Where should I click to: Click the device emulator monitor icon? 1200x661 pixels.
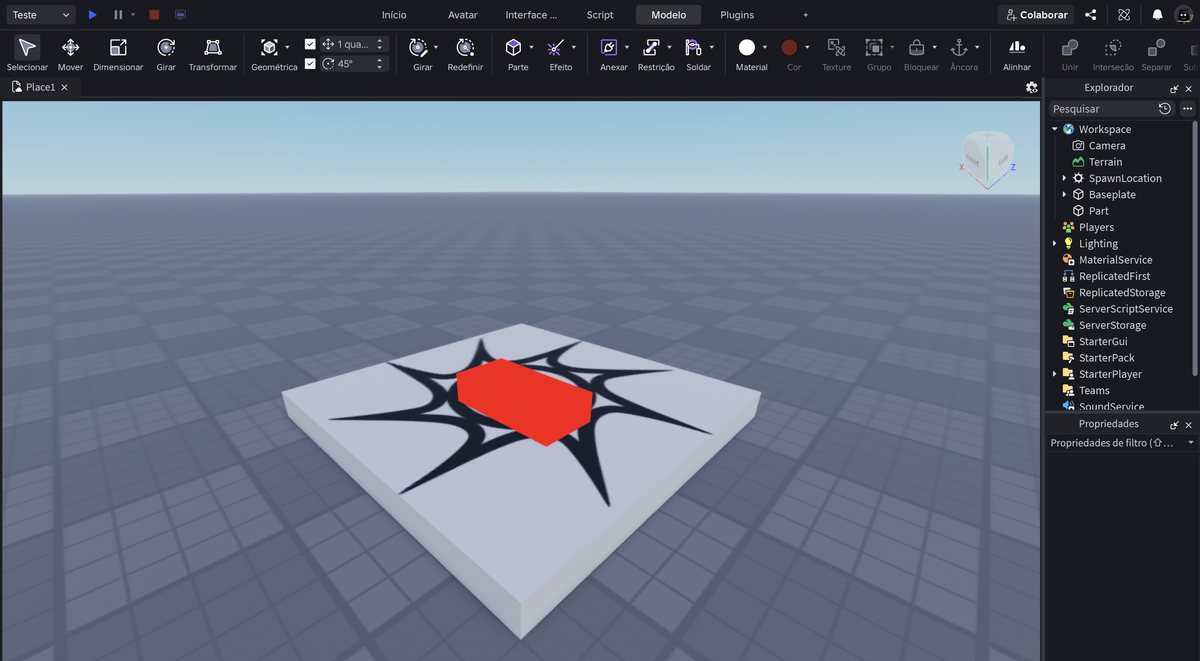point(180,15)
